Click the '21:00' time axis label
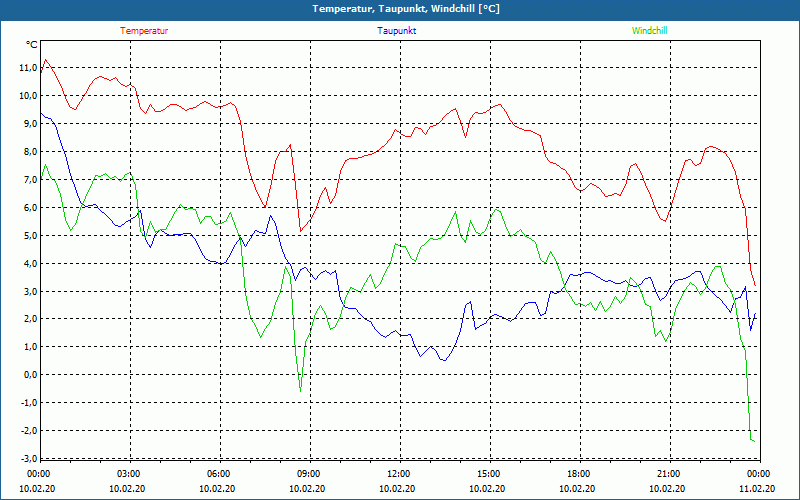The height and width of the screenshot is (500, 800). click(668, 473)
